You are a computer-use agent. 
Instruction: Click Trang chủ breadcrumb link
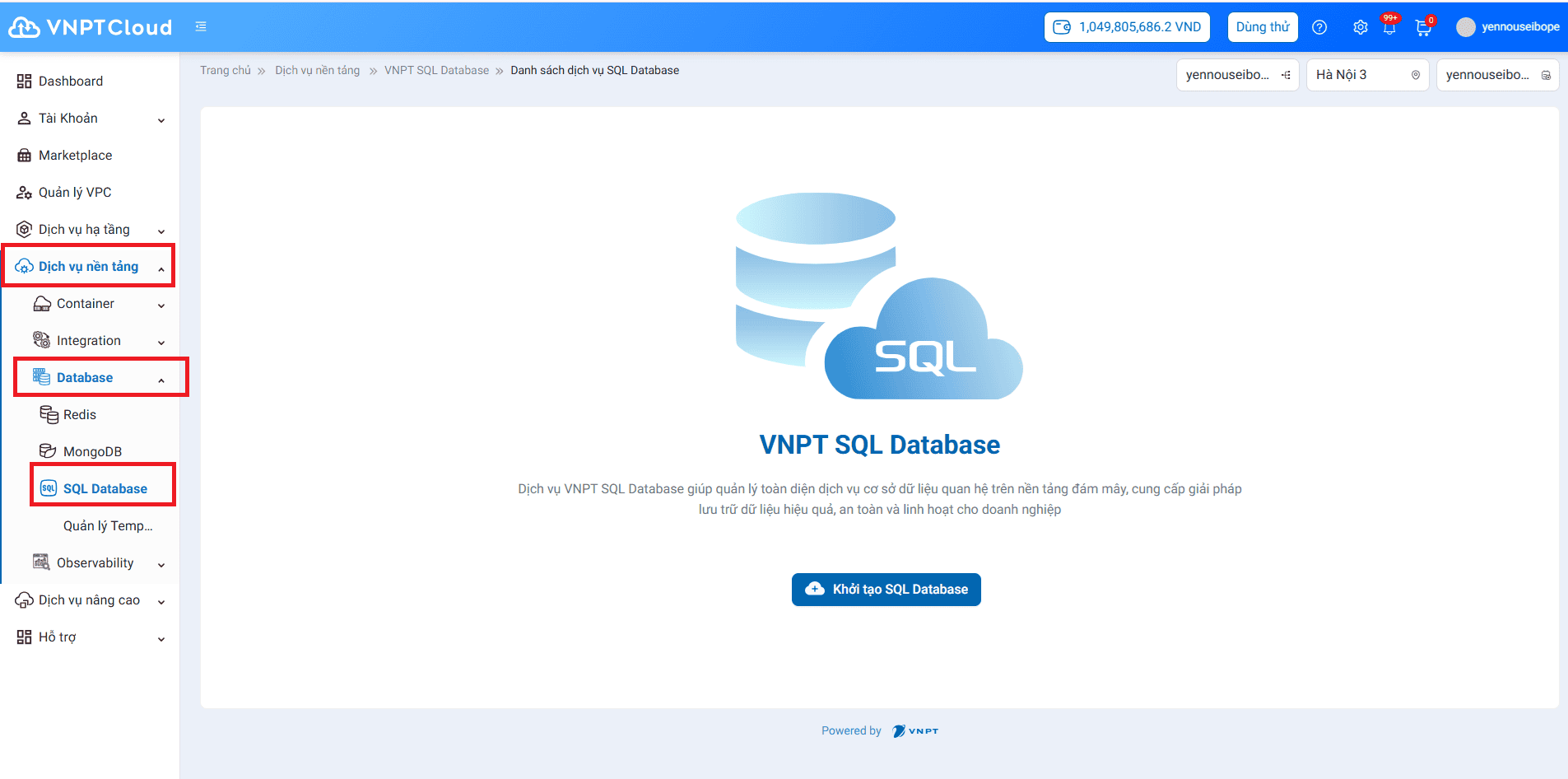pos(225,71)
